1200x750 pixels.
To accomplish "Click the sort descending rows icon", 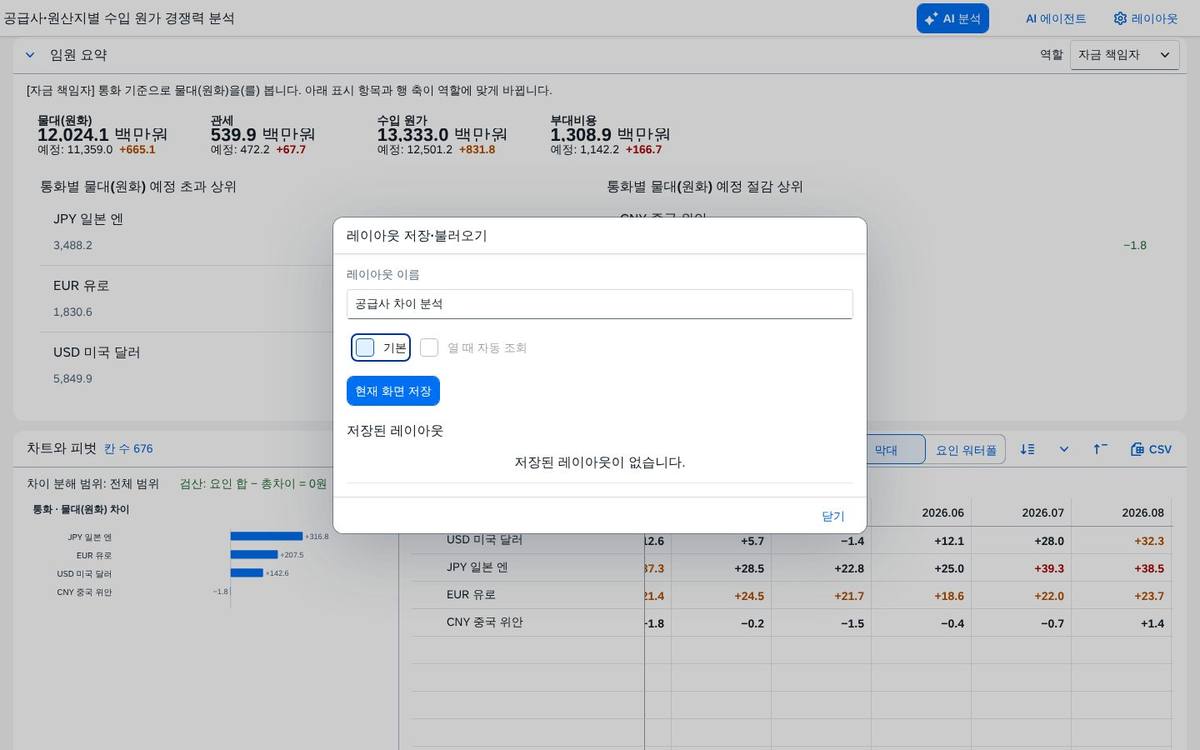I will [1027, 450].
